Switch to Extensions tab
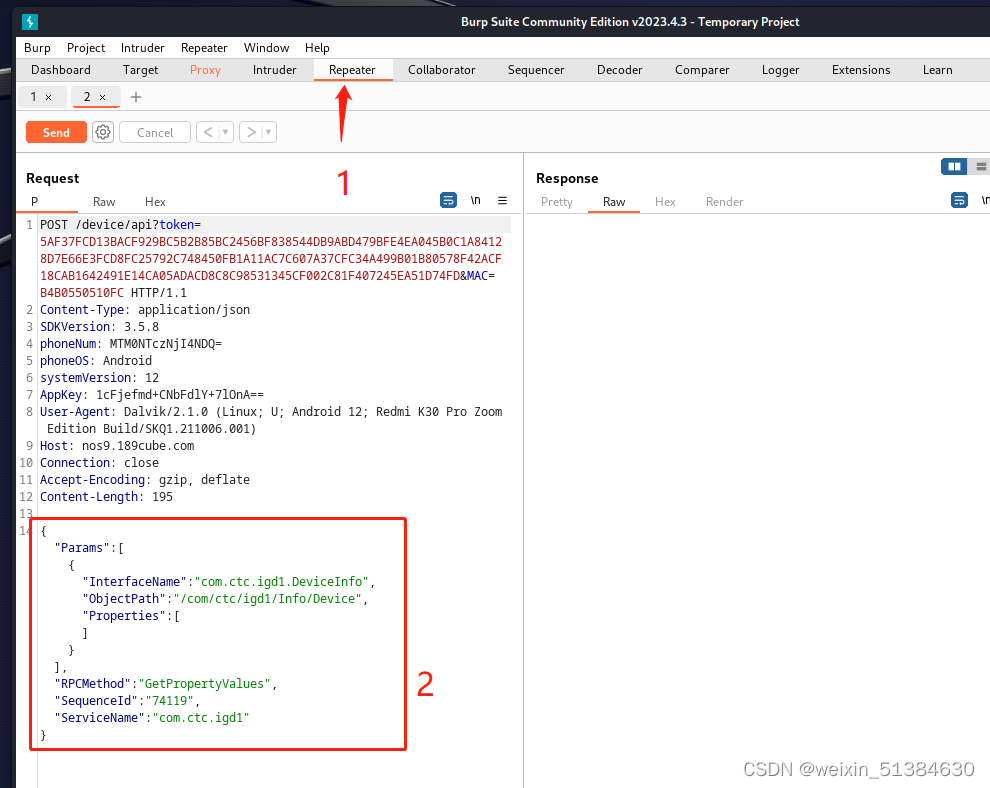The image size is (990, 788). pyautogui.click(x=861, y=69)
